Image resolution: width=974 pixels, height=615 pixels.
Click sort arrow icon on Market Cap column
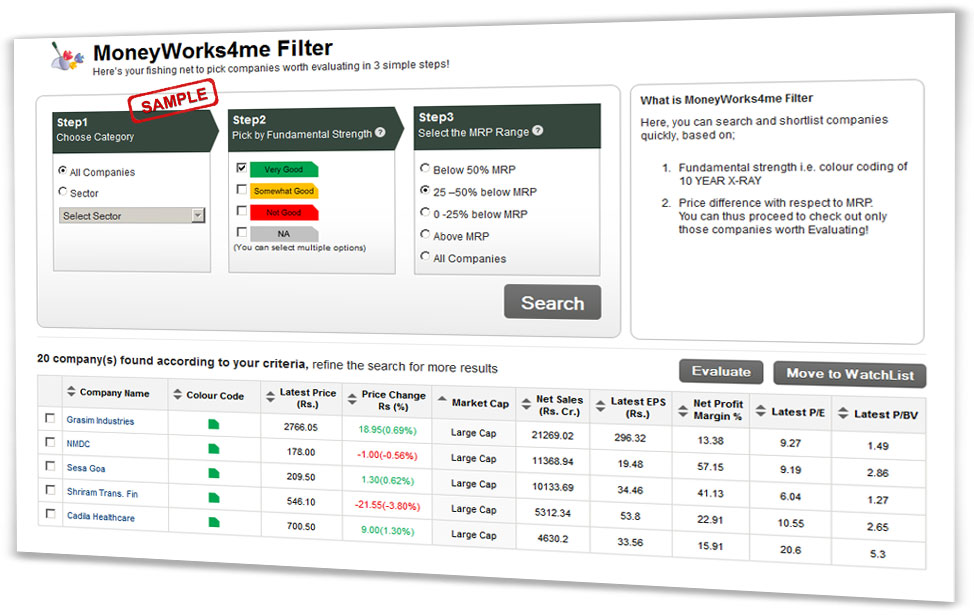pos(443,403)
